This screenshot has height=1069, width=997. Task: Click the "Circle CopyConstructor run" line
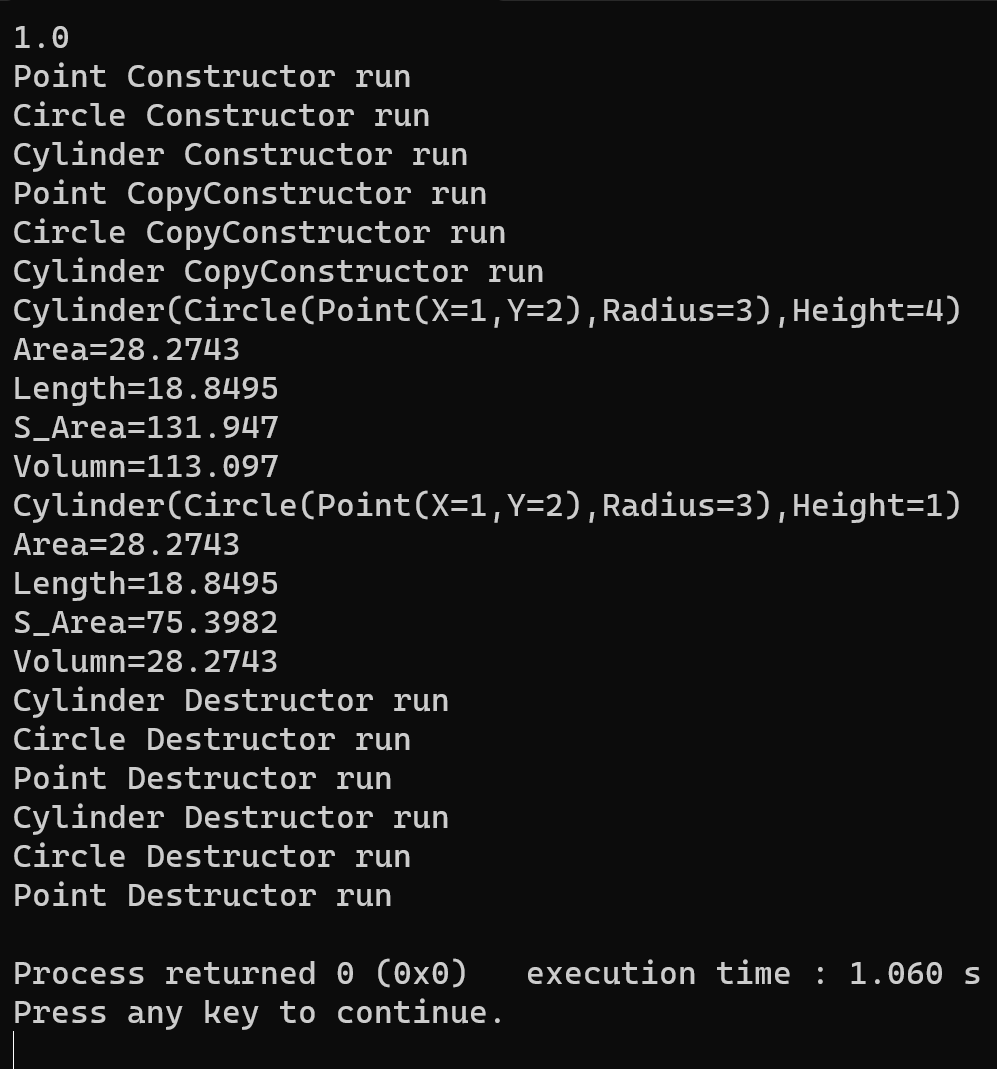tap(259, 233)
